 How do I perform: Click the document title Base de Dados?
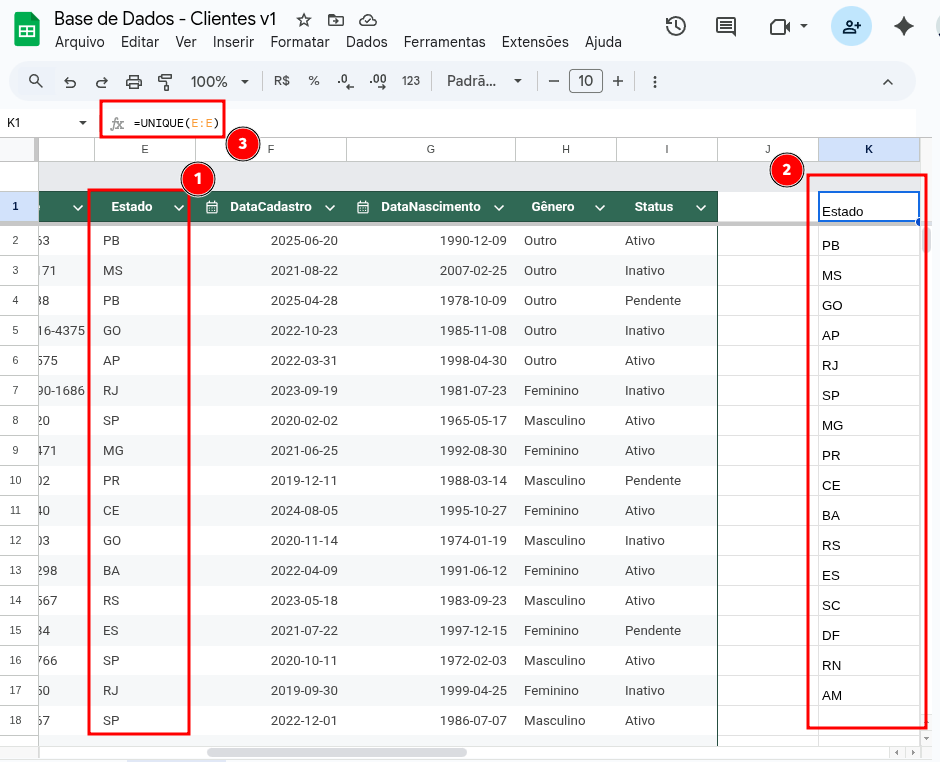(165, 19)
